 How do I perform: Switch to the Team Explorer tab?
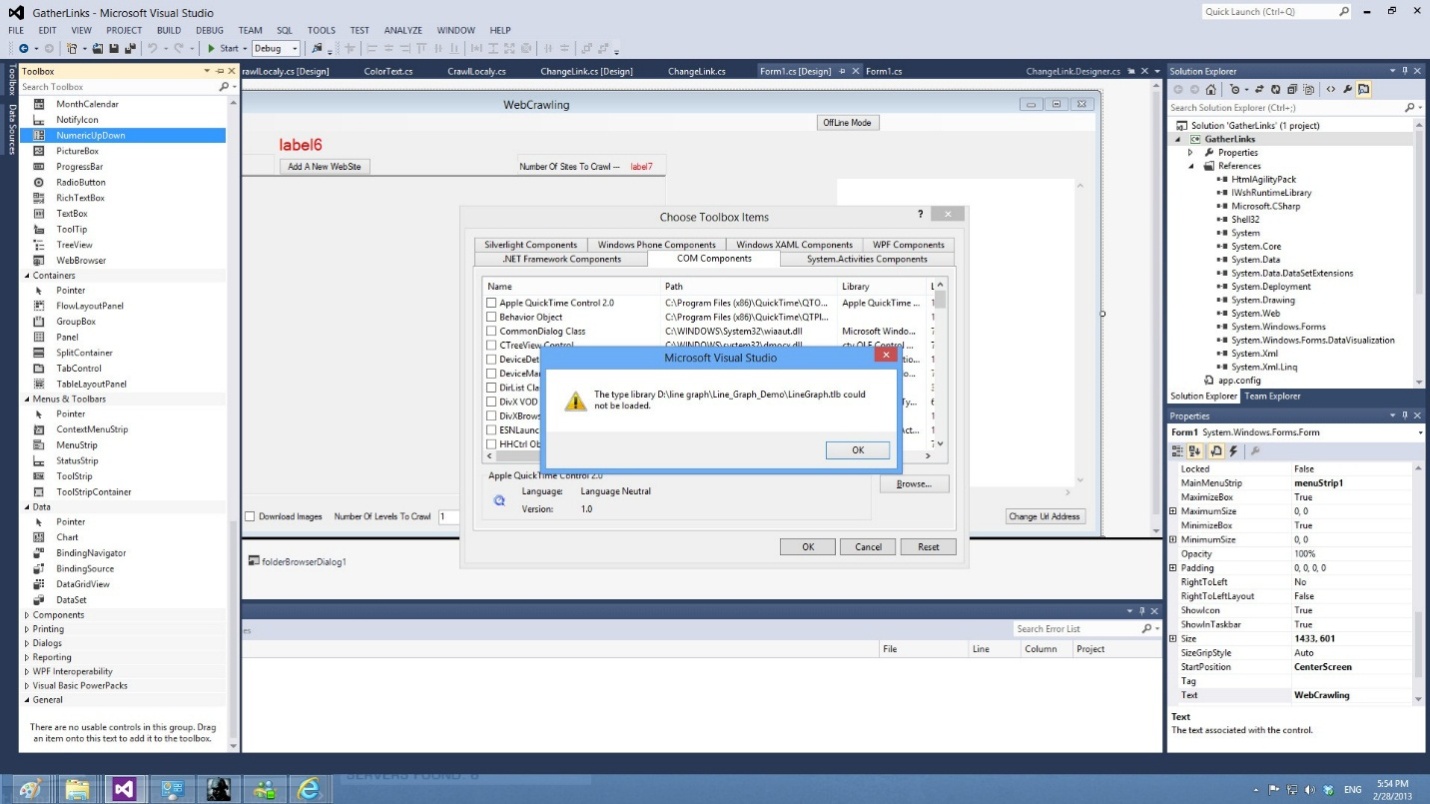click(x=1272, y=396)
